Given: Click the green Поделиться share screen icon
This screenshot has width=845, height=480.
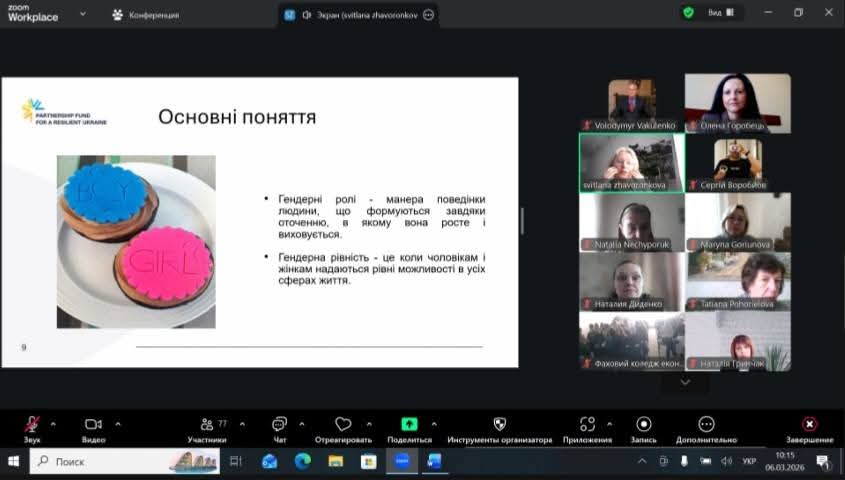Looking at the screenshot, I should [409, 425].
